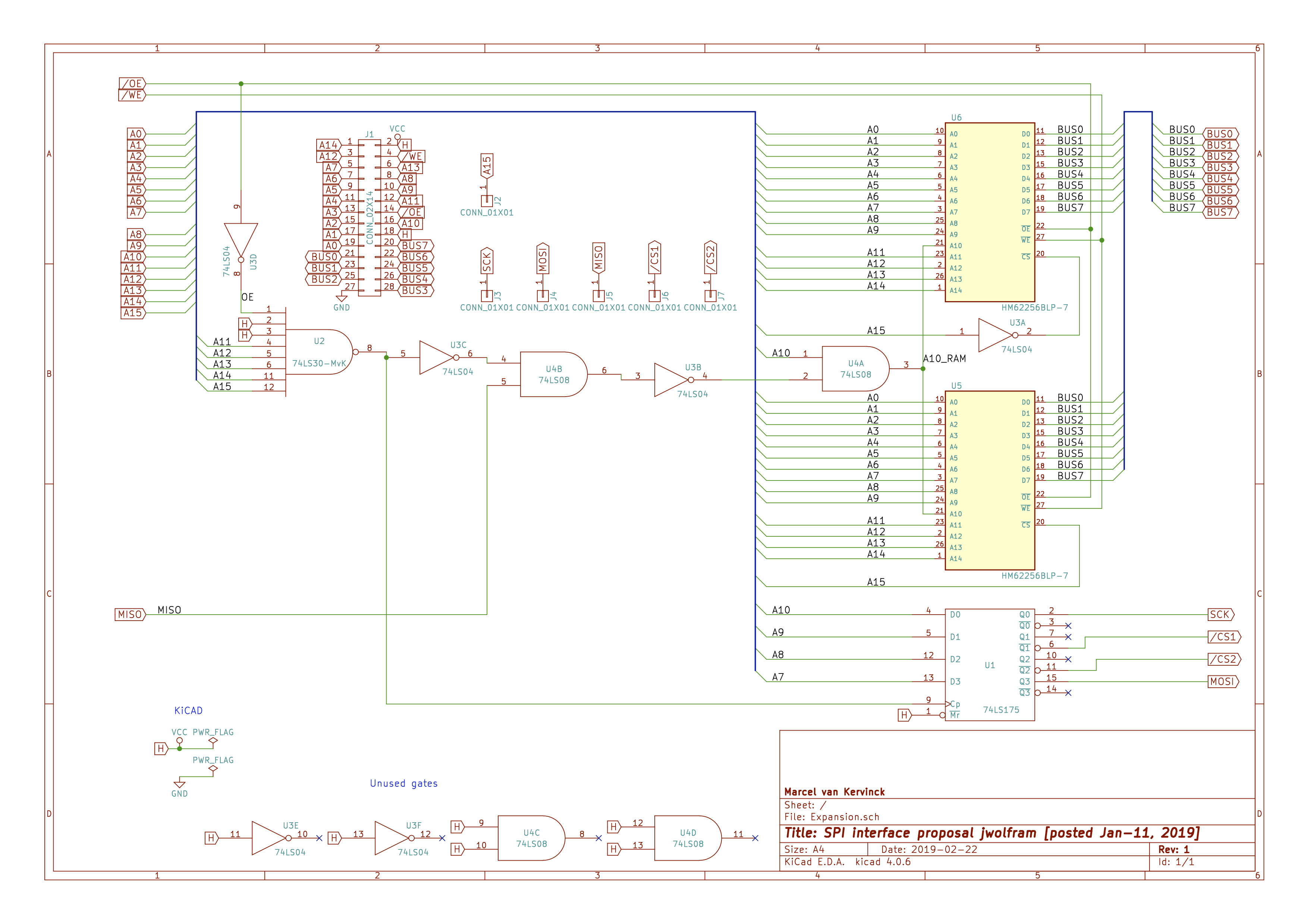Click the 'File: Expansion.sch' text
The width and height of the screenshot is (1308, 924).
click(832, 817)
